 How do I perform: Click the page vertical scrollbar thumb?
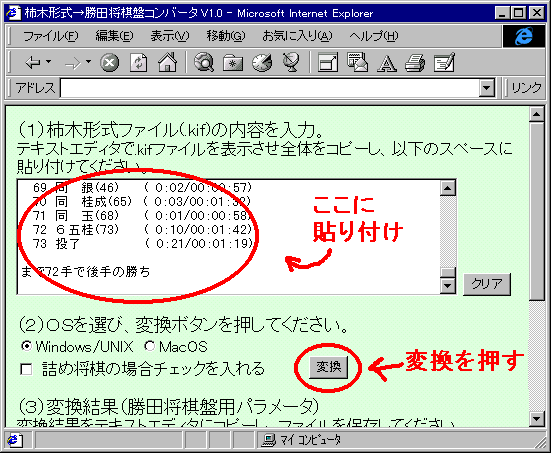point(537,211)
